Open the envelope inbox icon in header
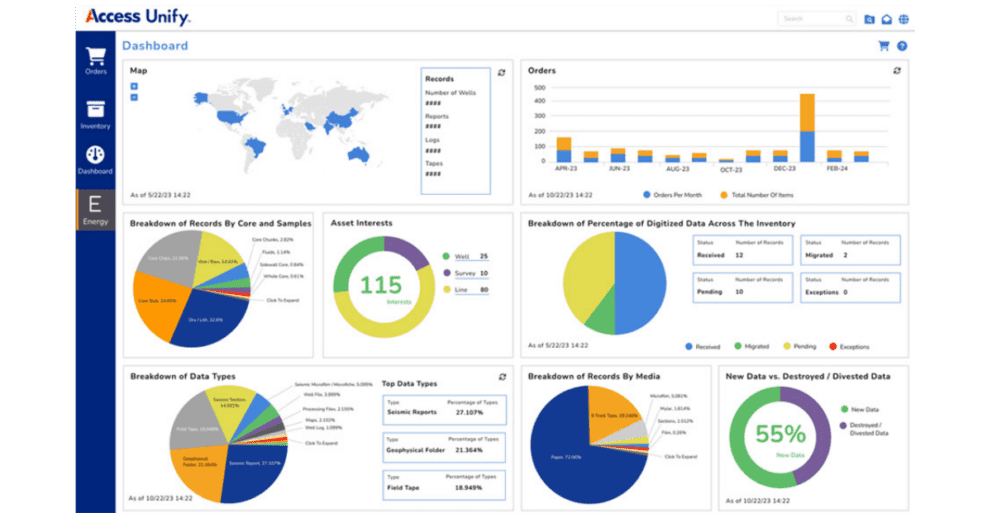 point(886,19)
